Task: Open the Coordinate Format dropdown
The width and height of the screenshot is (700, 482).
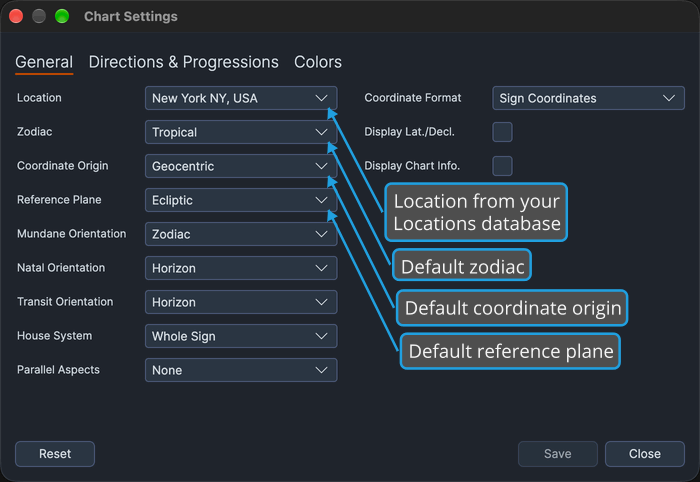Action: (588, 98)
